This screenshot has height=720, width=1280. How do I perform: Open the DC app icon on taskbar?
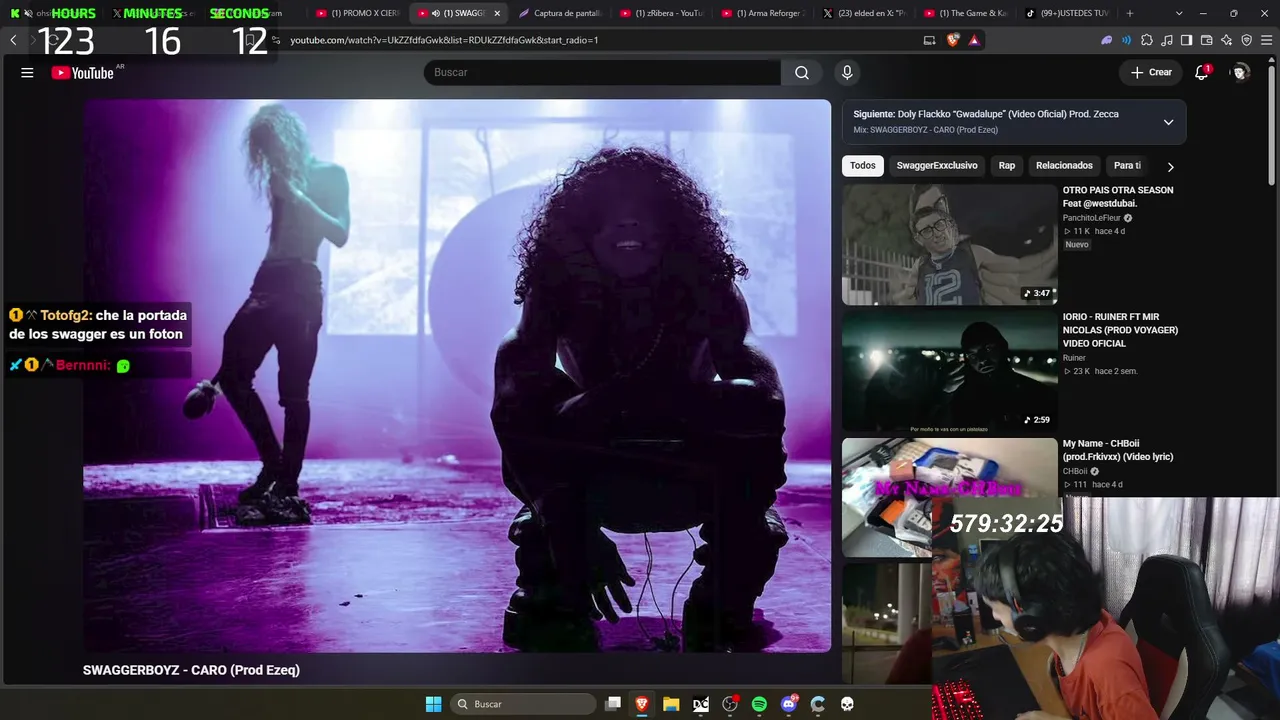701,704
